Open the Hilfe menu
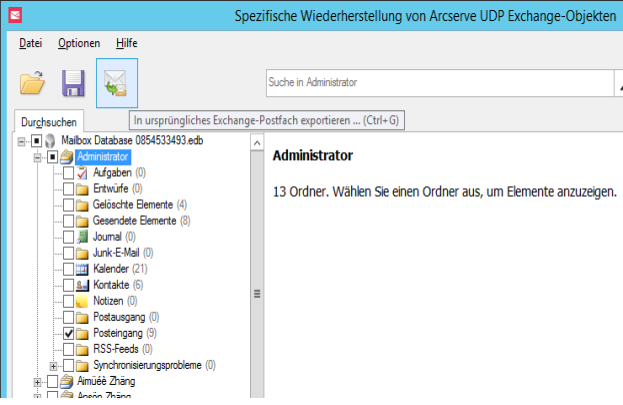 [127, 43]
